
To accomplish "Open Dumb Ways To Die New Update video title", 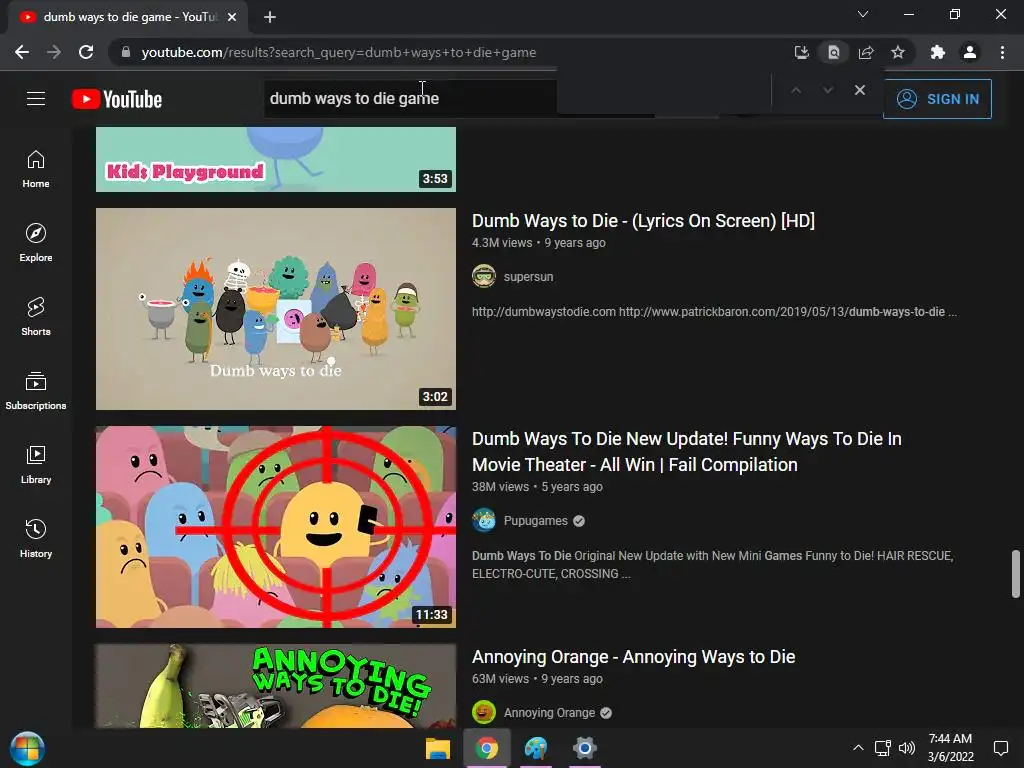I will (686, 451).
